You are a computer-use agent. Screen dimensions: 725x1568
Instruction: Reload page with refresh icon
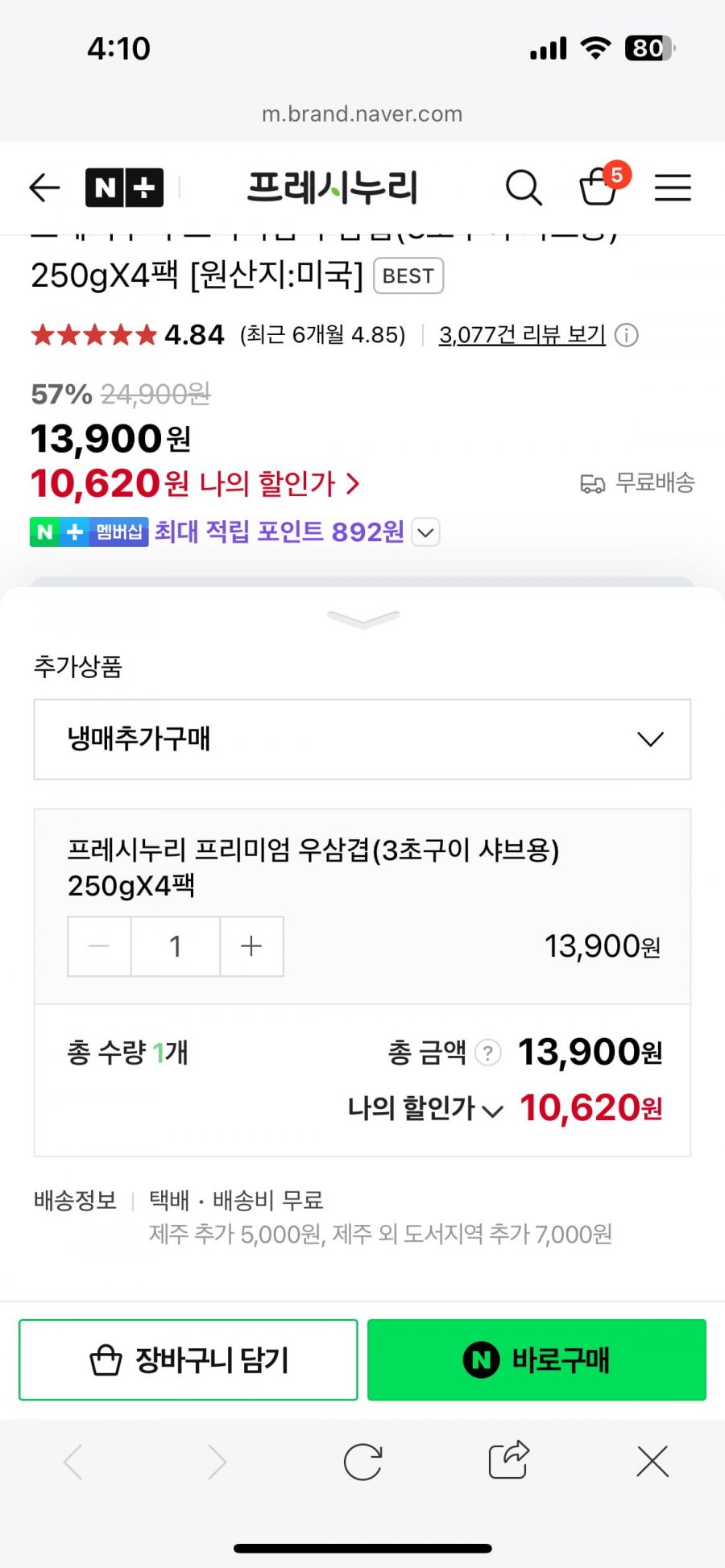pos(362,1462)
